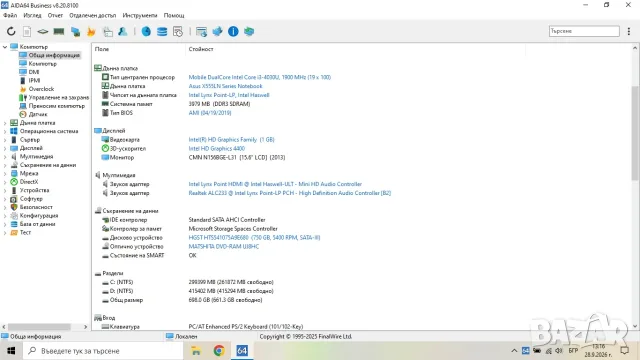640x360 pixels.
Task: Open File Explorer from the taskbar
Action: (196, 351)
